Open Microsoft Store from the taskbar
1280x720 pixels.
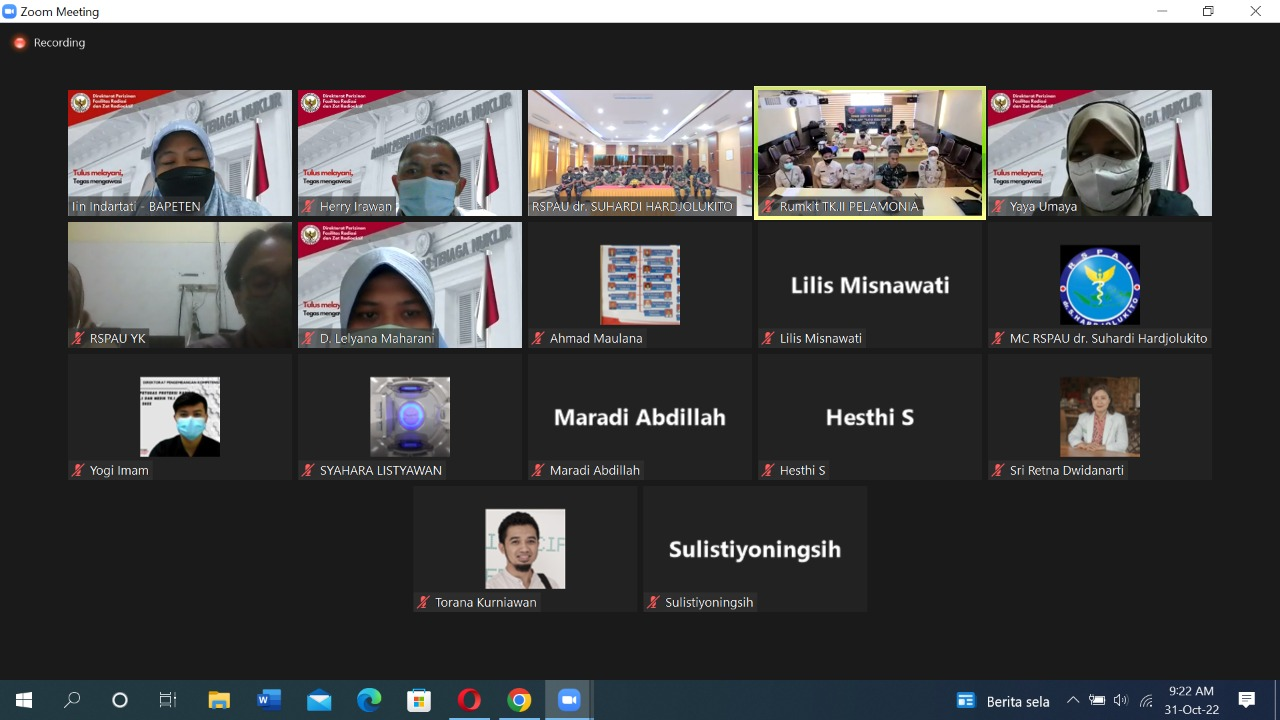point(419,700)
